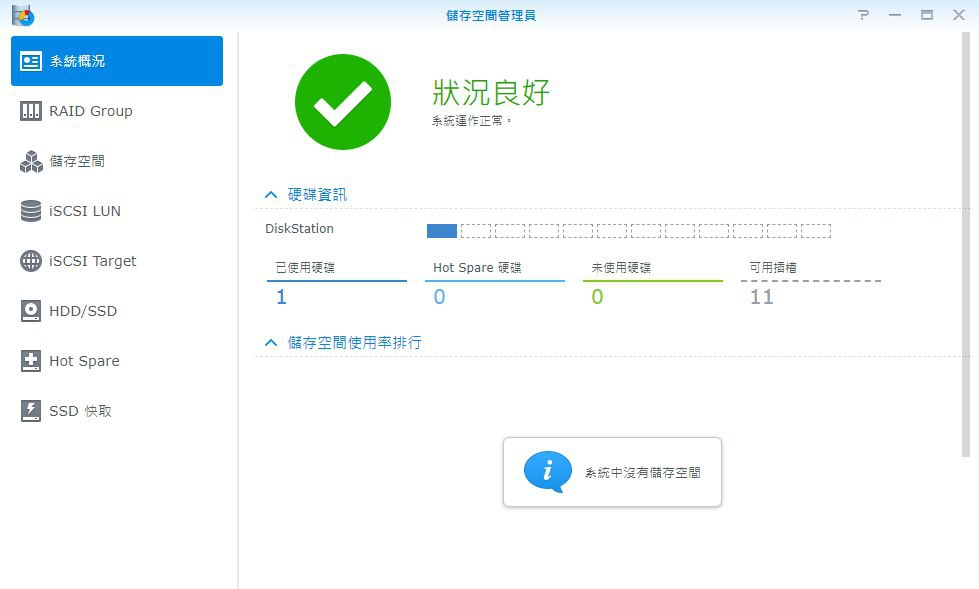Screen dimensions: 979x589
Task: Click the 儲存空間 cubes icon
Action: [31, 161]
